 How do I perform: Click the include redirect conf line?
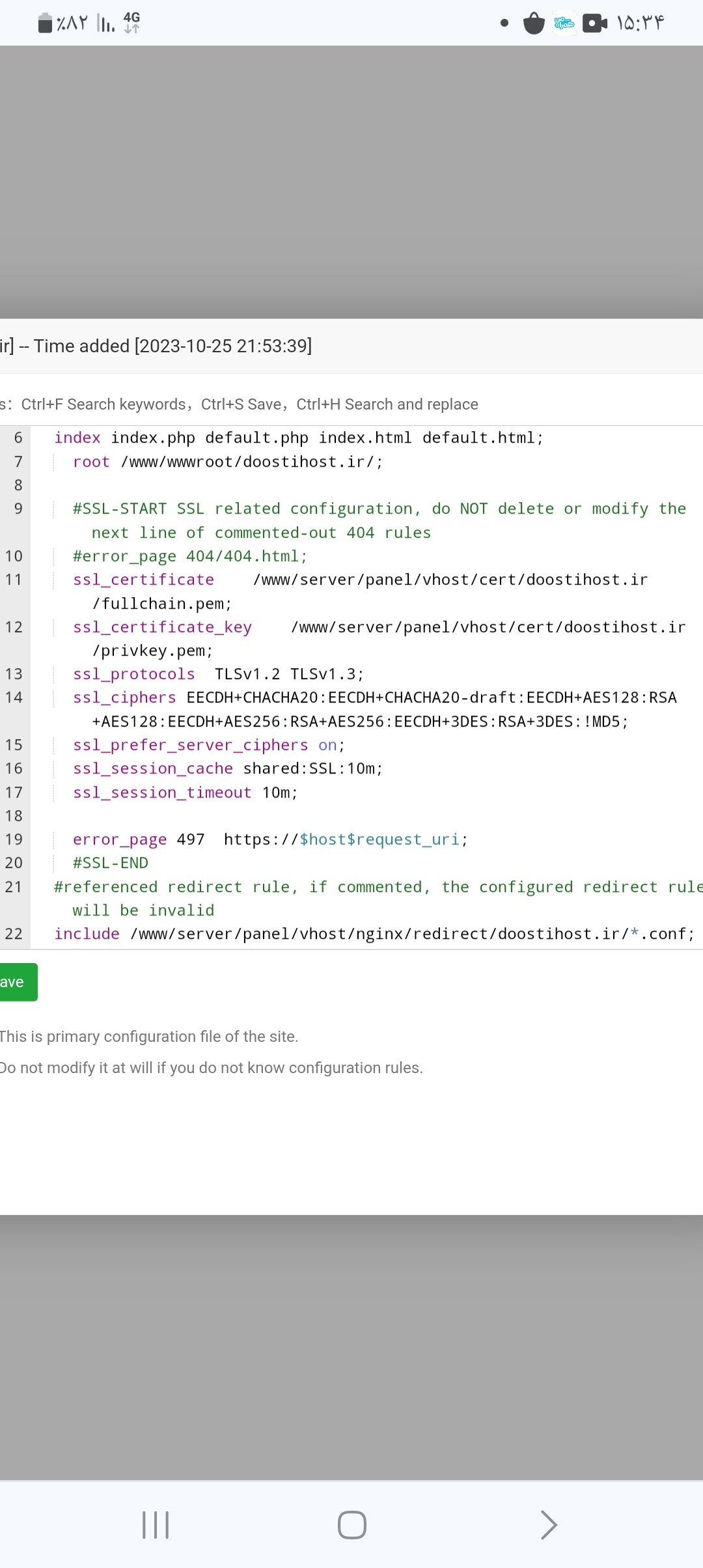[374, 934]
